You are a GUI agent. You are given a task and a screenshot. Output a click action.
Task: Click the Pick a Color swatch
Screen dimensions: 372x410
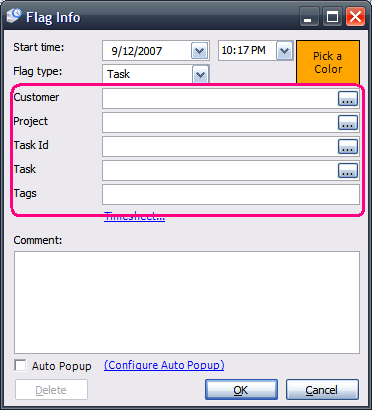pyautogui.click(x=328, y=62)
